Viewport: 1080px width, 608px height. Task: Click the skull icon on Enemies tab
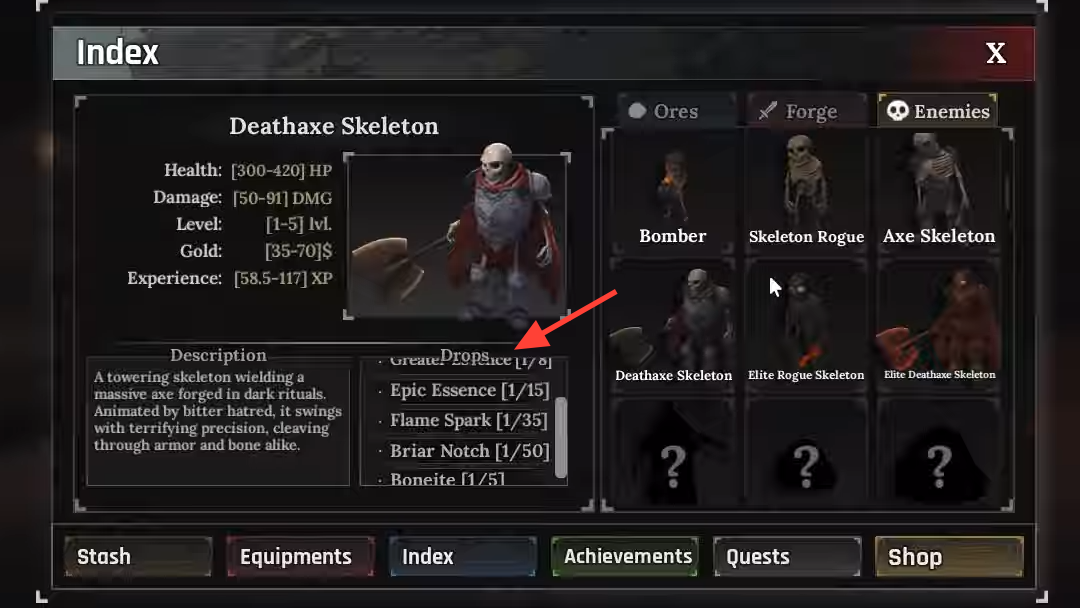pyautogui.click(x=897, y=111)
